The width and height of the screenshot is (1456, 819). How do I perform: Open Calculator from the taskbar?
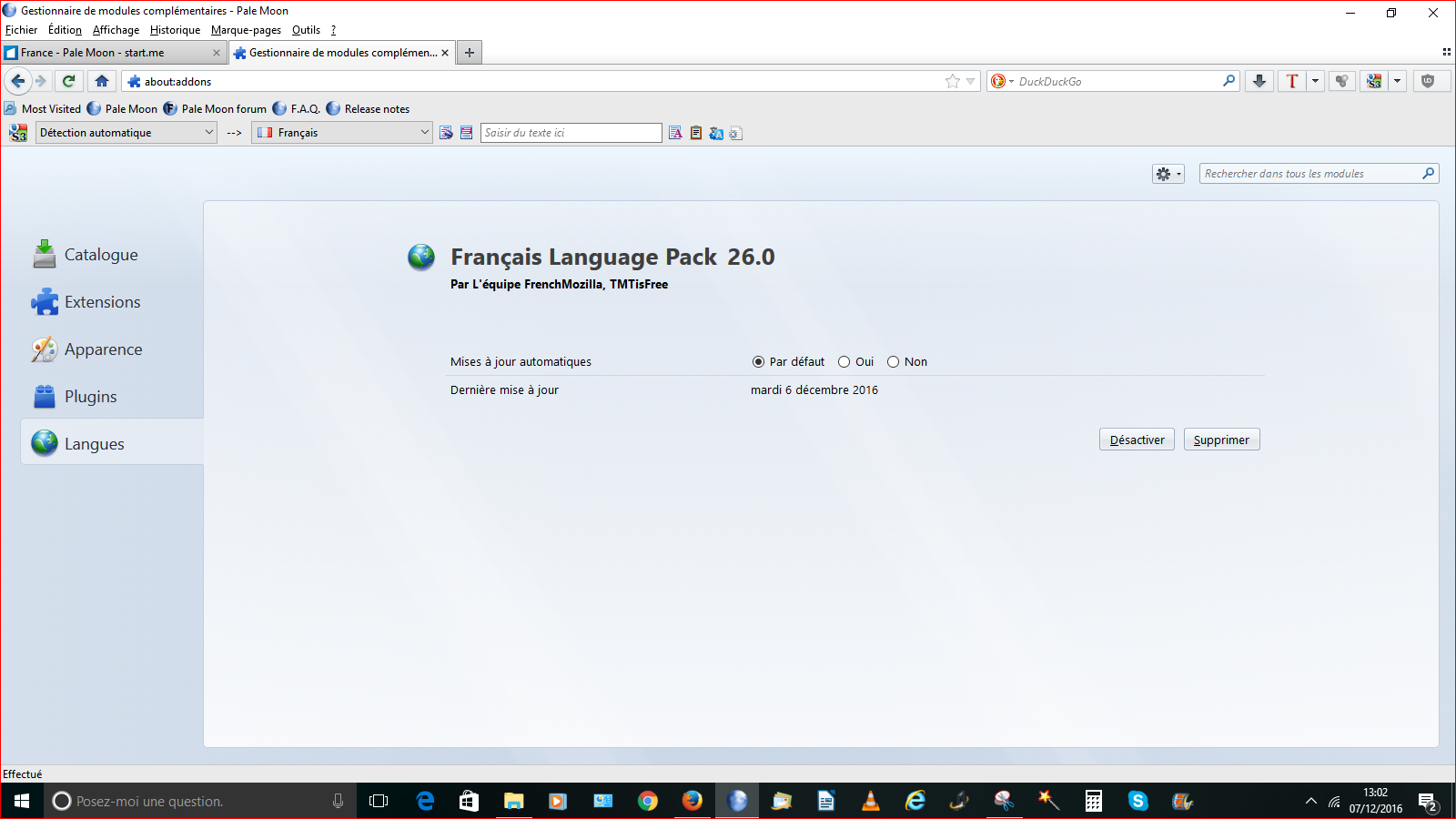(x=1094, y=801)
